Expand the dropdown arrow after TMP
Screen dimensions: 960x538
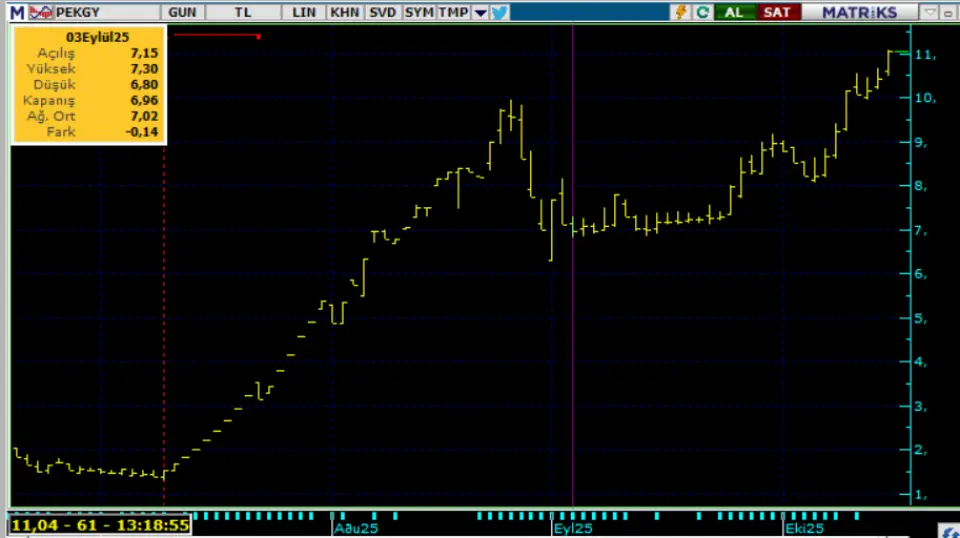pyautogui.click(x=480, y=12)
